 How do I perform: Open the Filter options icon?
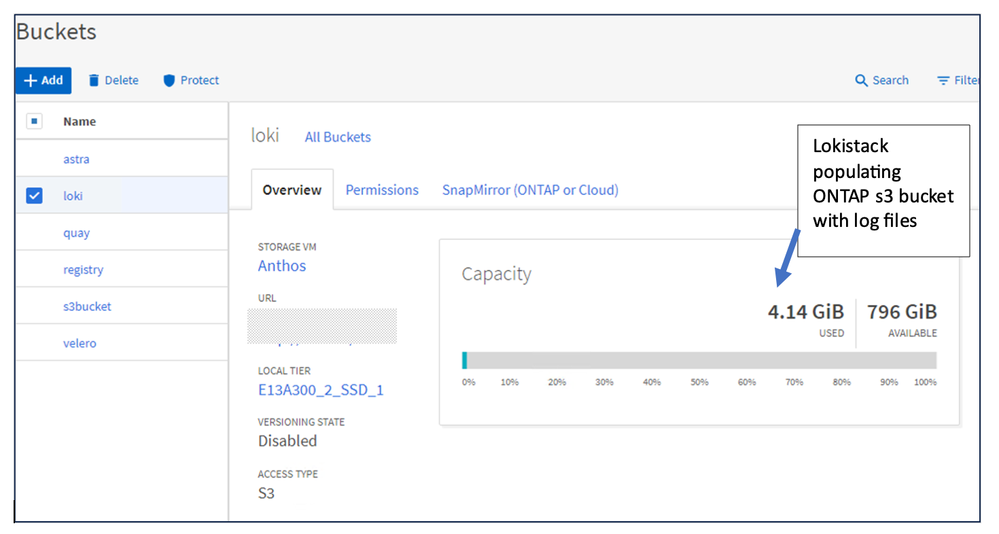[x=943, y=80]
